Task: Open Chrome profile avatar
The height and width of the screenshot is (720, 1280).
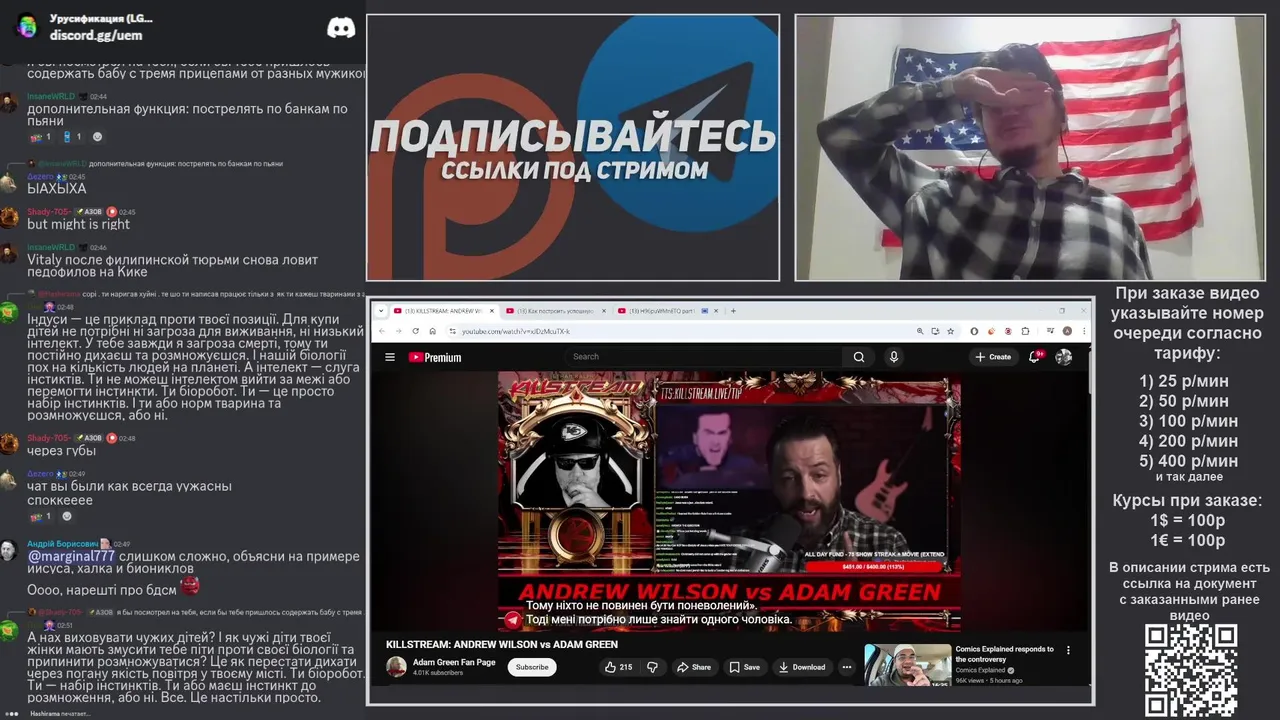Action: tap(1067, 331)
